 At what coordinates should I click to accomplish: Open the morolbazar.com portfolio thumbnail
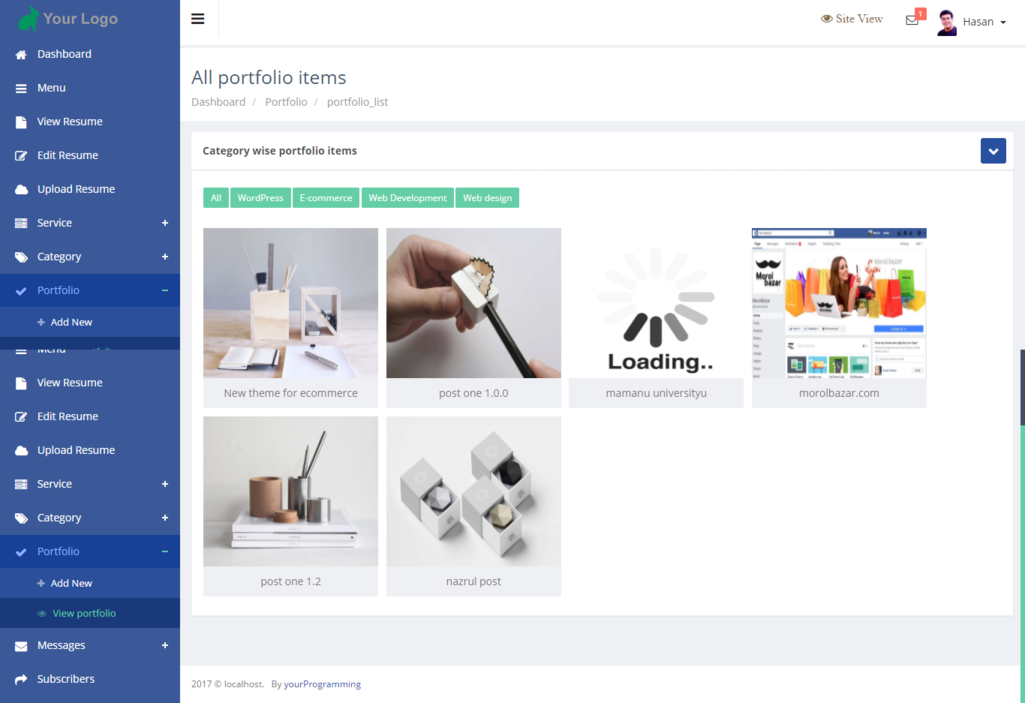click(838, 303)
